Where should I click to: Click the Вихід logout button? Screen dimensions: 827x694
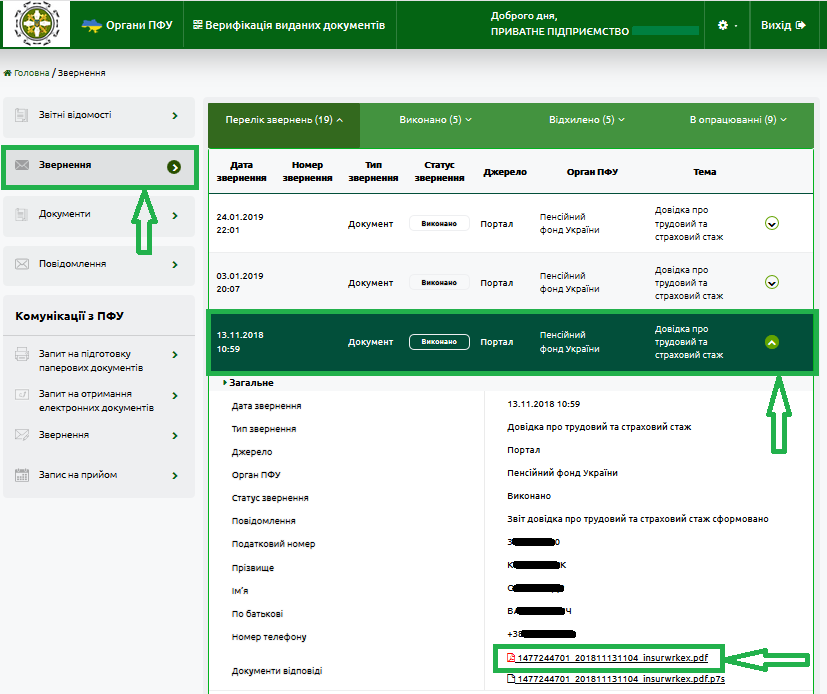click(x=782, y=25)
